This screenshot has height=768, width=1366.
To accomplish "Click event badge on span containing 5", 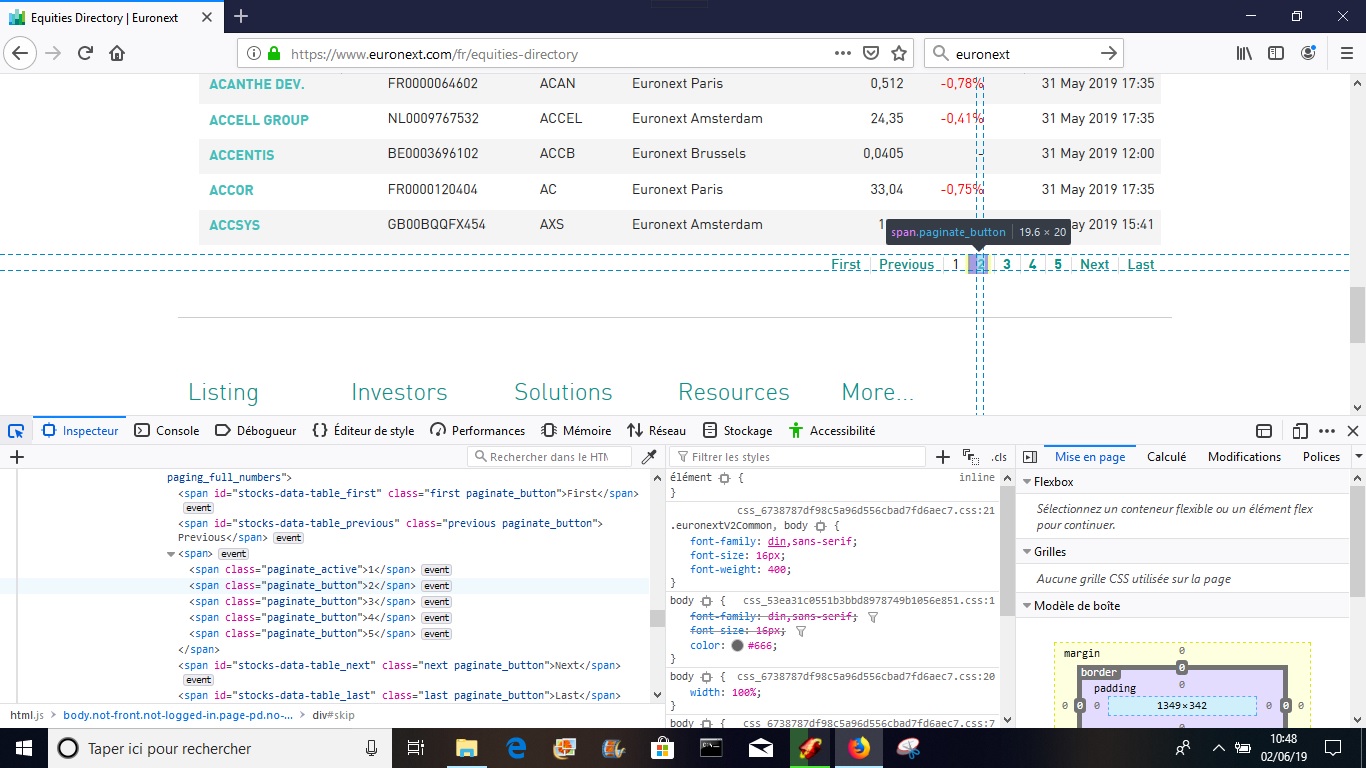I will coord(436,634).
